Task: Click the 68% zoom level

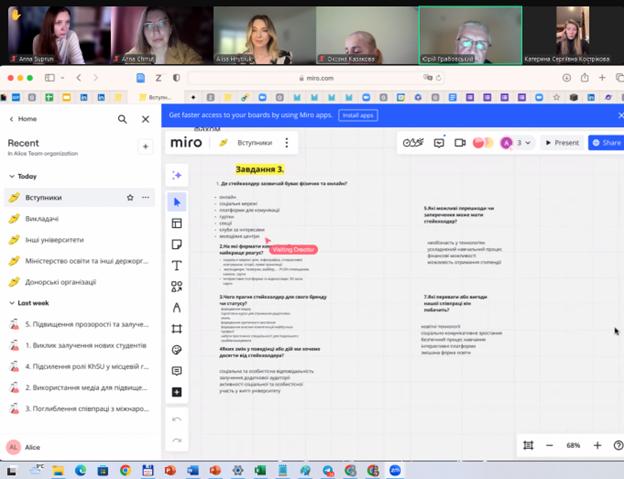Action: [x=573, y=445]
